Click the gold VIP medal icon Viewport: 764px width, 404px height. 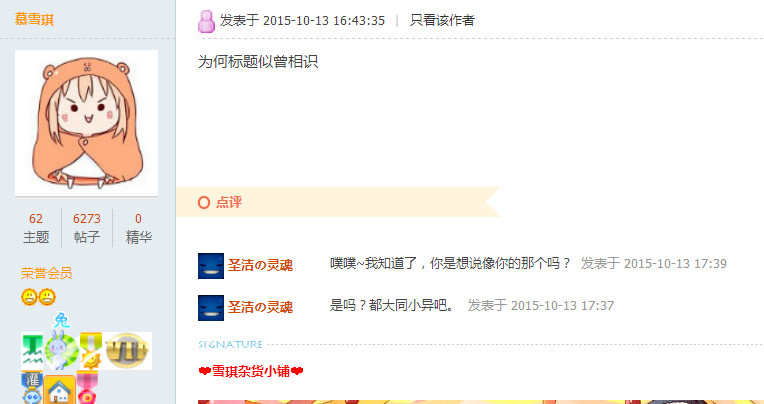coord(127,351)
